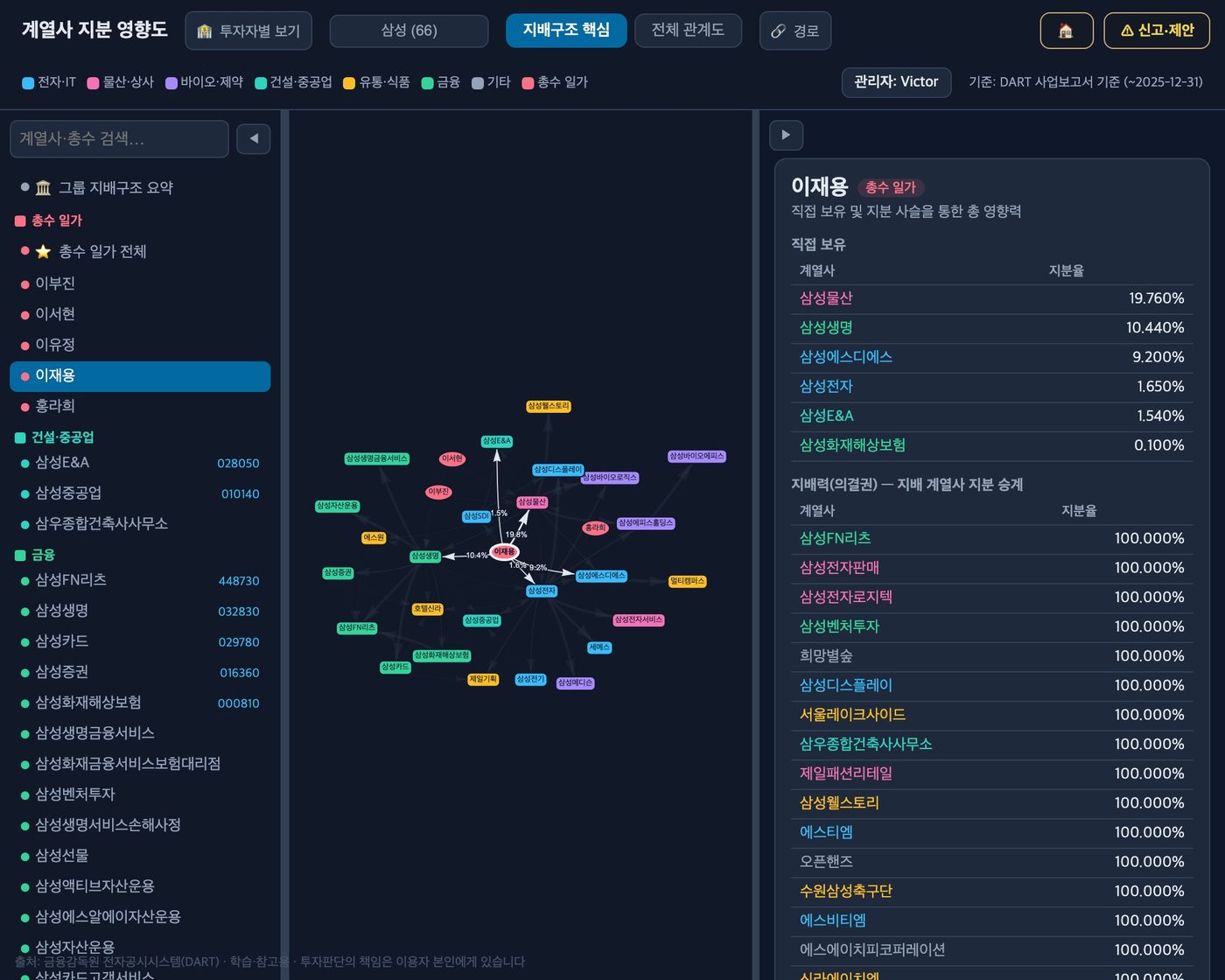Open the 신고·제안 report button
This screenshot has width=1225, height=980.
1157,31
